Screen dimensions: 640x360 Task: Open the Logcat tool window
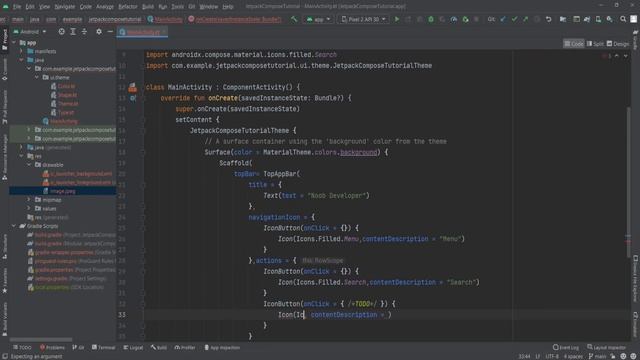tap(133, 347)
